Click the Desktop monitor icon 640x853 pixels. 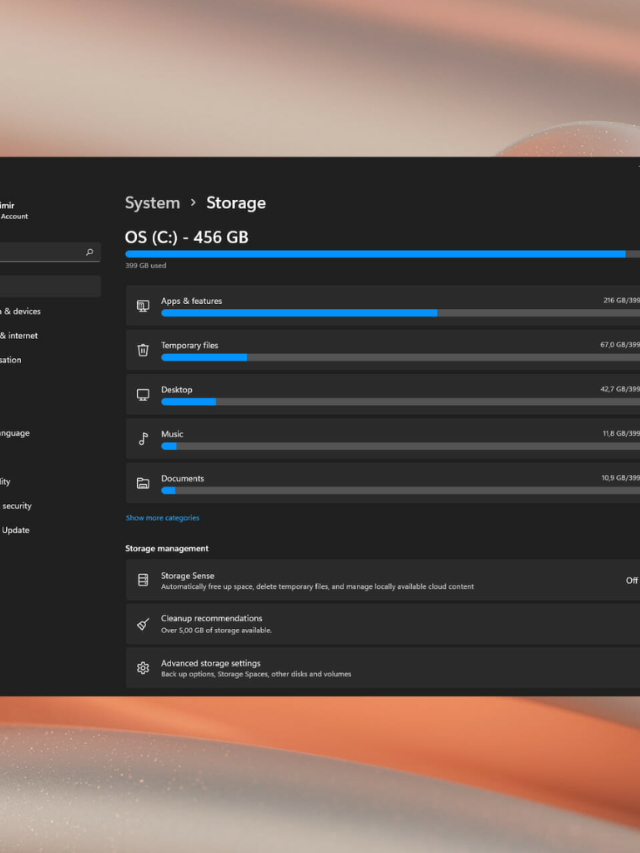[143, 394]
